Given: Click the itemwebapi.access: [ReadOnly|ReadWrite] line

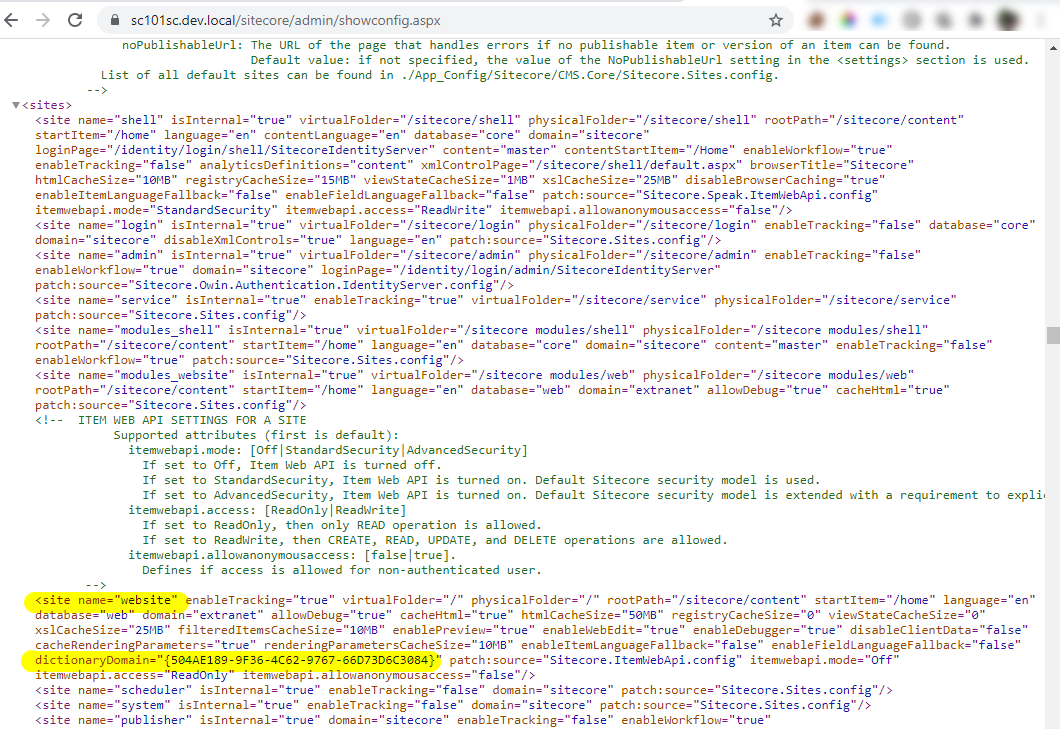Looking at the screenshot, I should pyautogui.click(x=267, y=510).
